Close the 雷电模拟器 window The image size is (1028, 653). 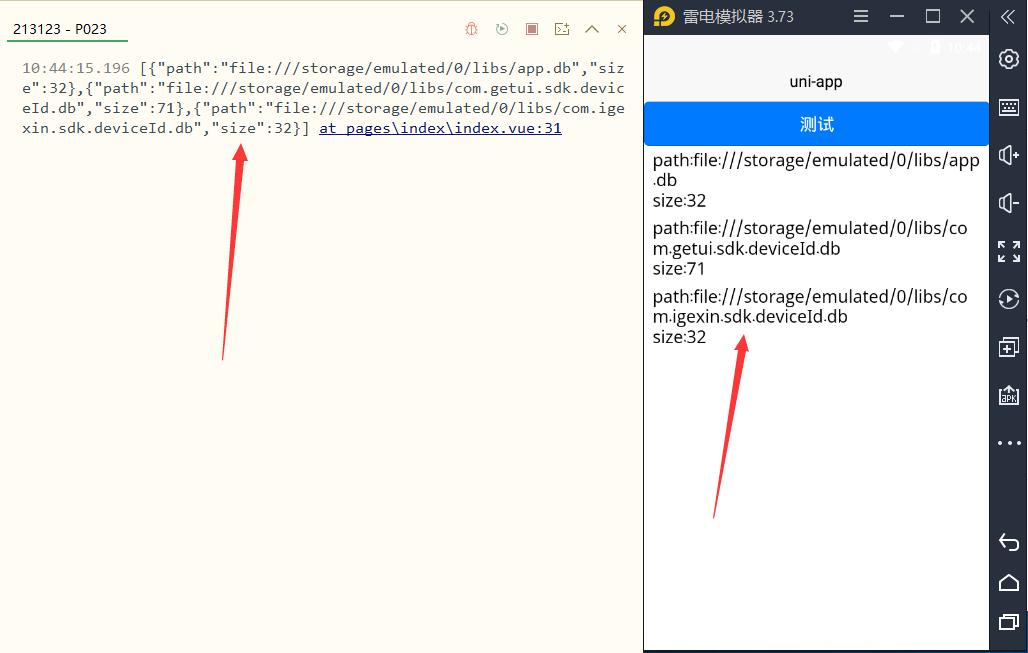(967, 16)
